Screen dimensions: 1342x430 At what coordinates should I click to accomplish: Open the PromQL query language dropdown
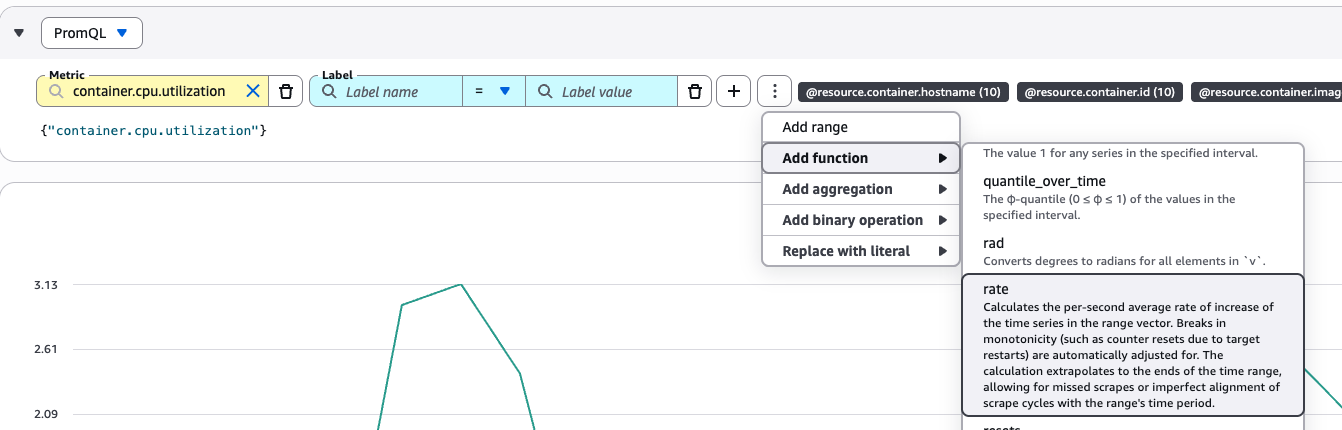pos(92,33)
